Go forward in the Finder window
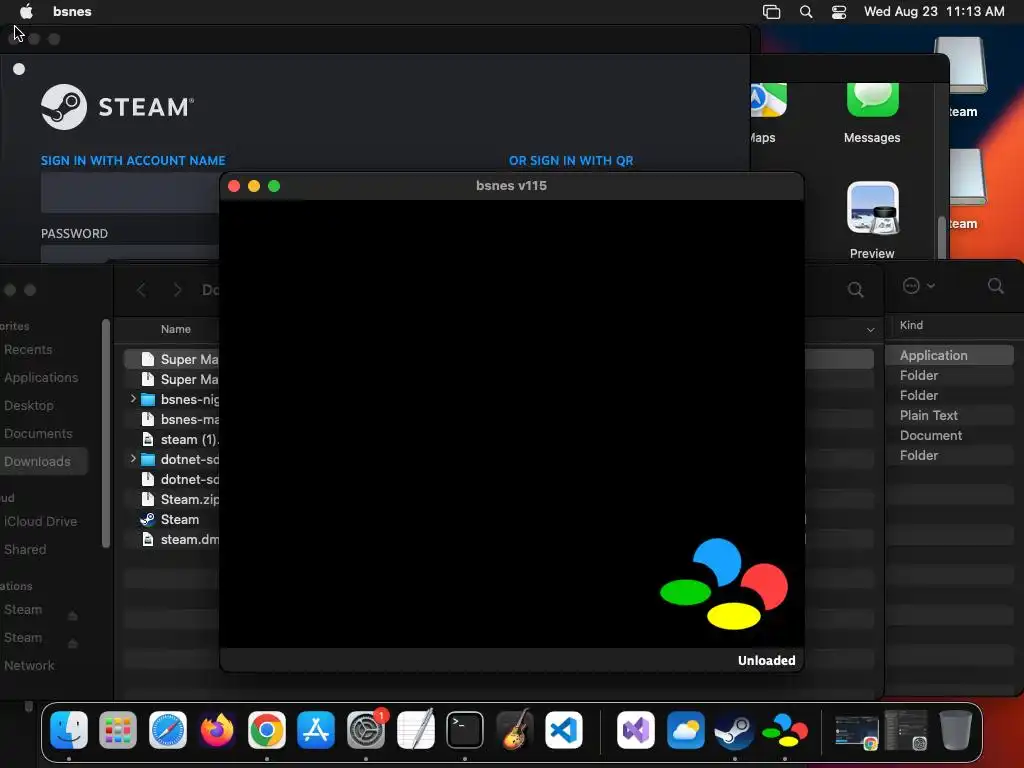The width and height of the screenshot is (1024, 768). pyautogui.click(x=177, y=289)
